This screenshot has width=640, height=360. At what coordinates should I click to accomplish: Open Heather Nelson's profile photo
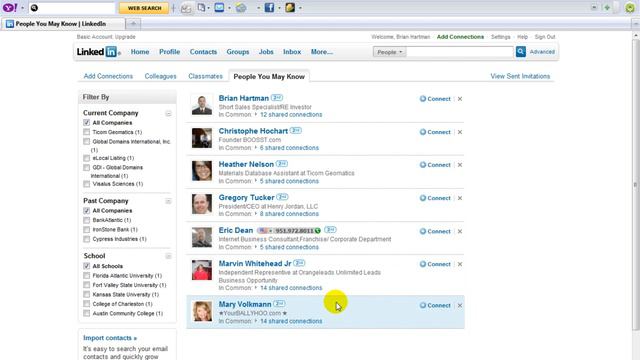click(x=202, y=171)
